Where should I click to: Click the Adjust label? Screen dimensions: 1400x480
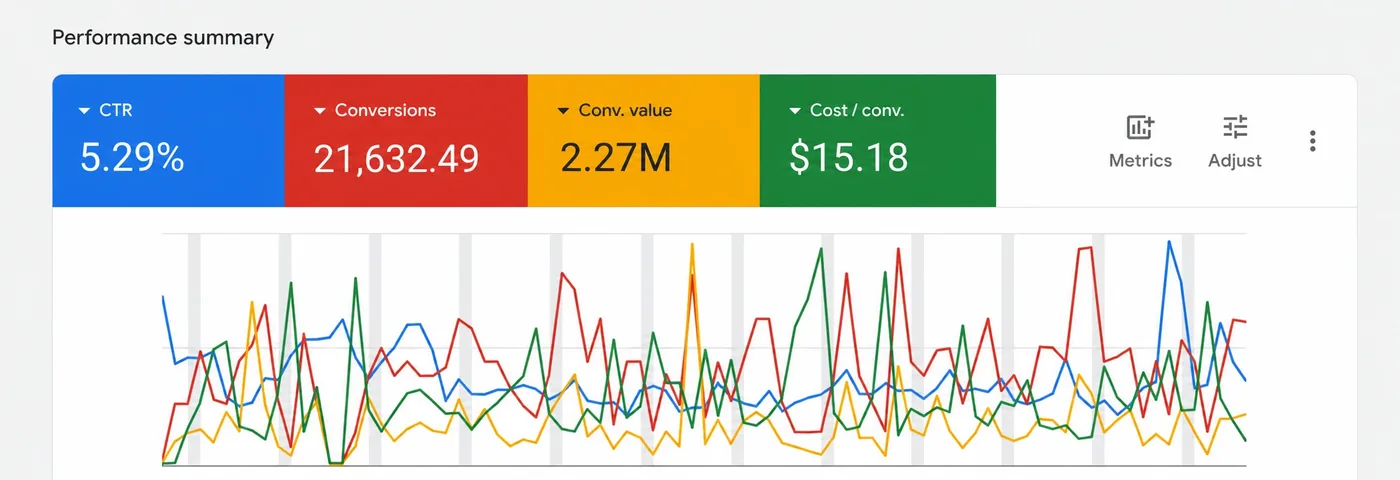[1235, 160]
